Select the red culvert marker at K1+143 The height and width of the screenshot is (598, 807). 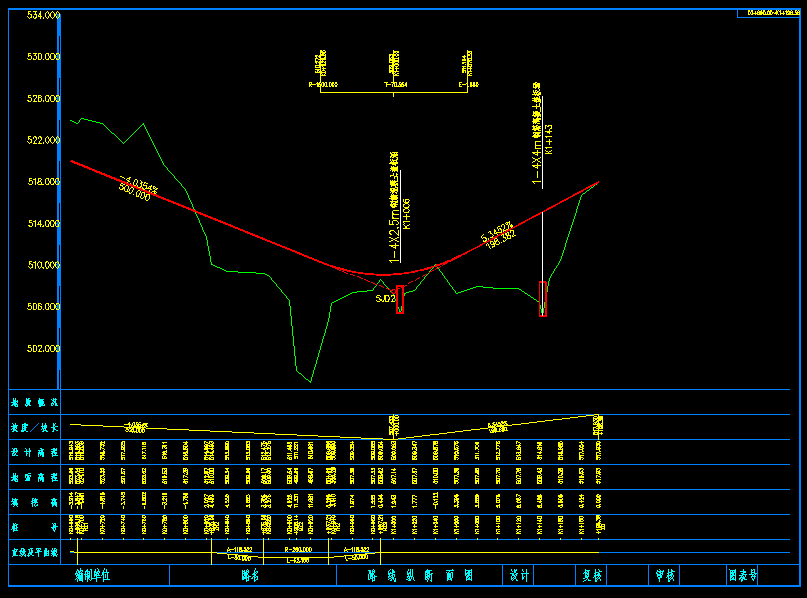pyautogui.click(x=543, y=298)
